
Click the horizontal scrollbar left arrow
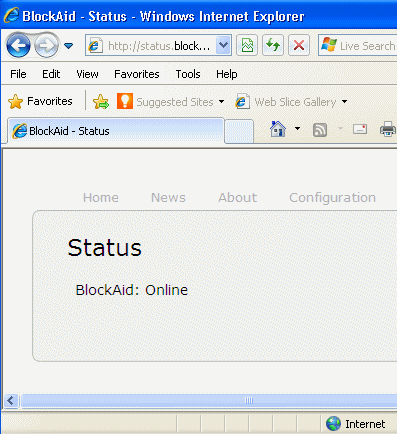[x=11, y=400]
